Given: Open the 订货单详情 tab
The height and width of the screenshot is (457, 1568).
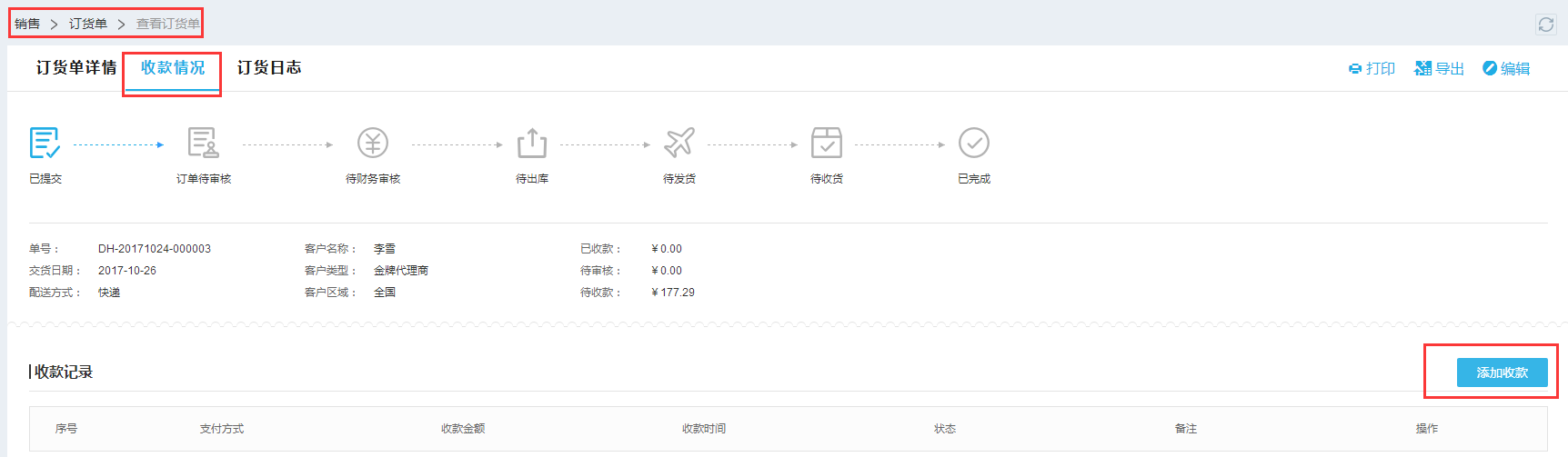Looking at the screenshot, I should (76, 68).
